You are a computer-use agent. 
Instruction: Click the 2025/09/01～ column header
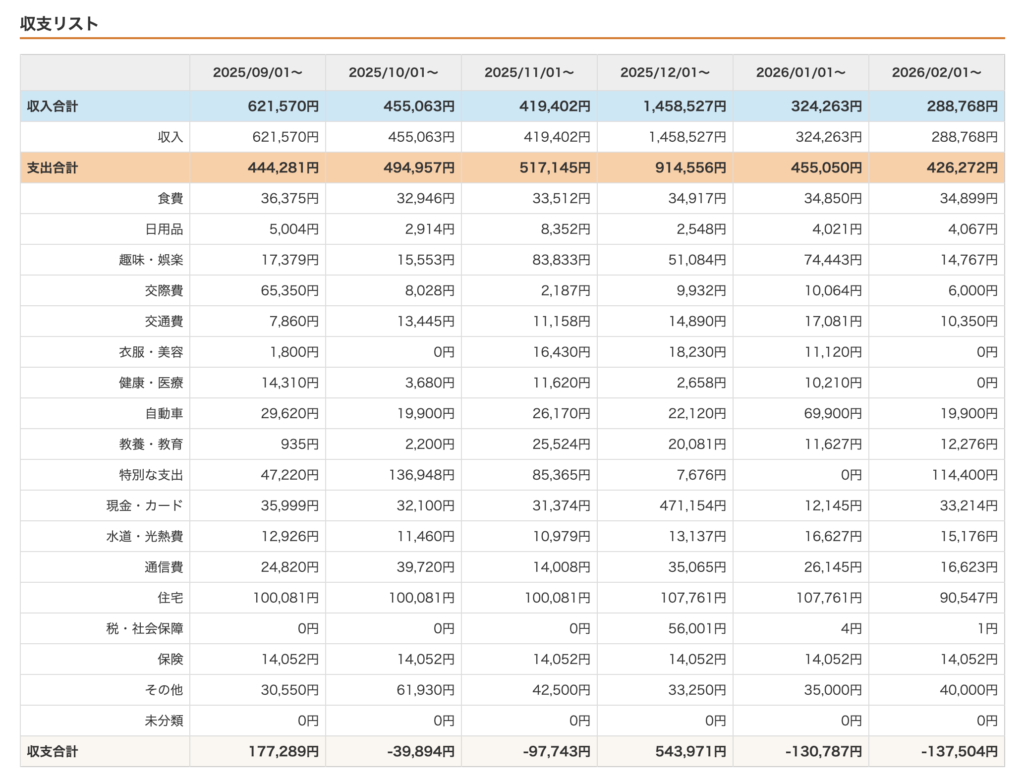tap(257, 72)
